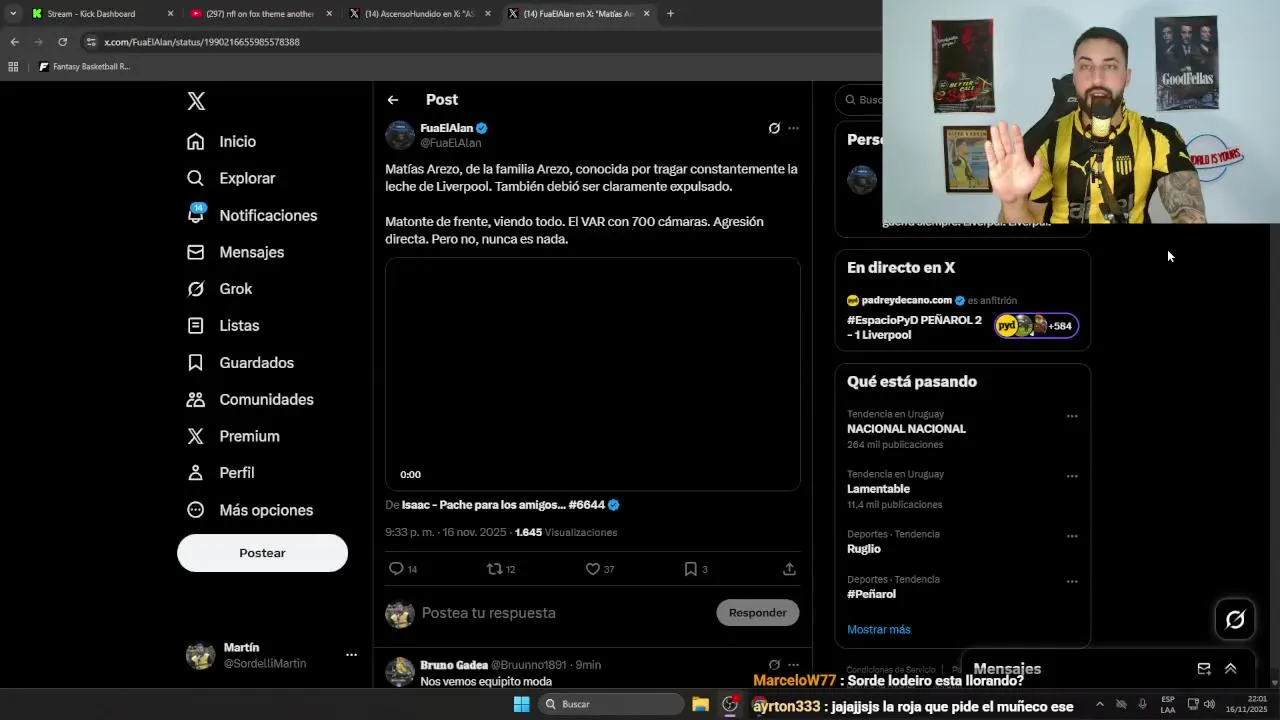The image size is (1280, 720).
Task: Open the #Peñarol trend
Action: [871, 594]
